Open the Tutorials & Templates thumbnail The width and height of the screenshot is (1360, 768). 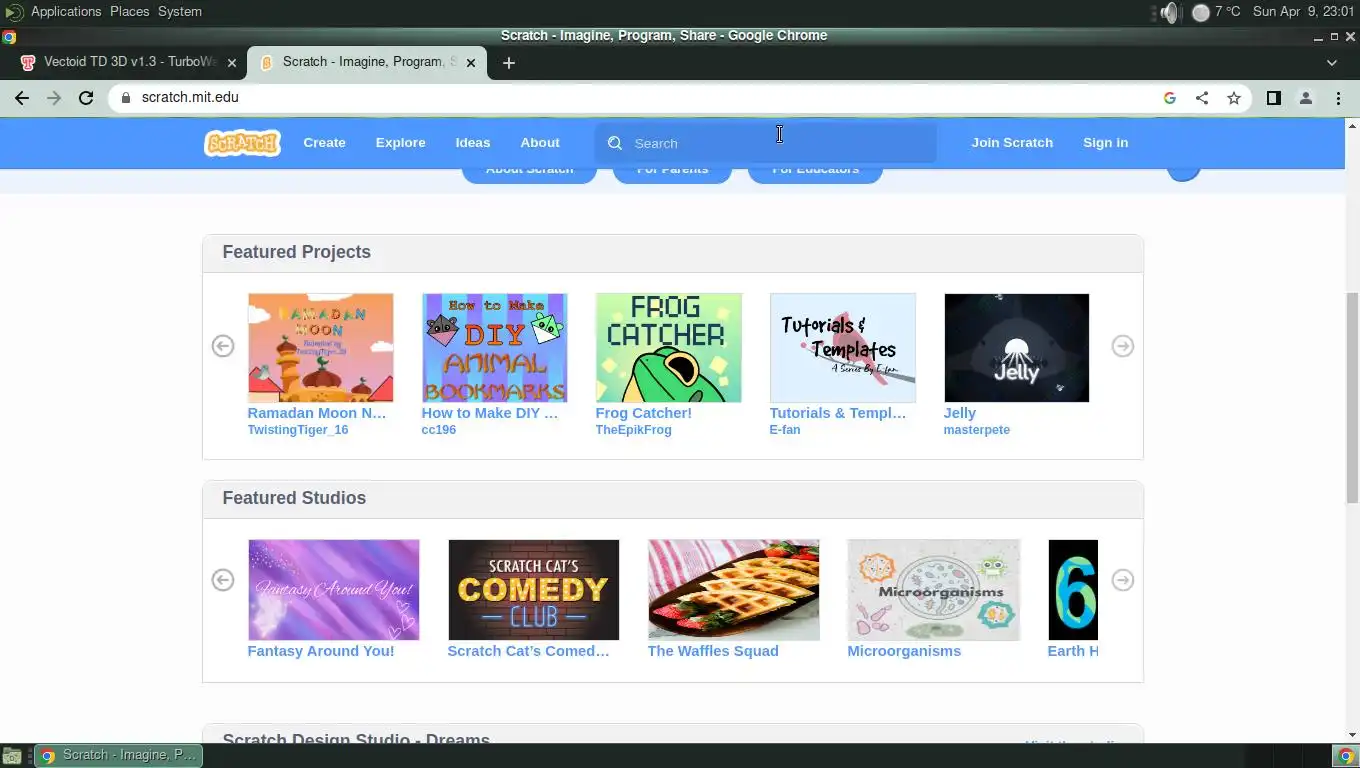(x=843, y=348)
